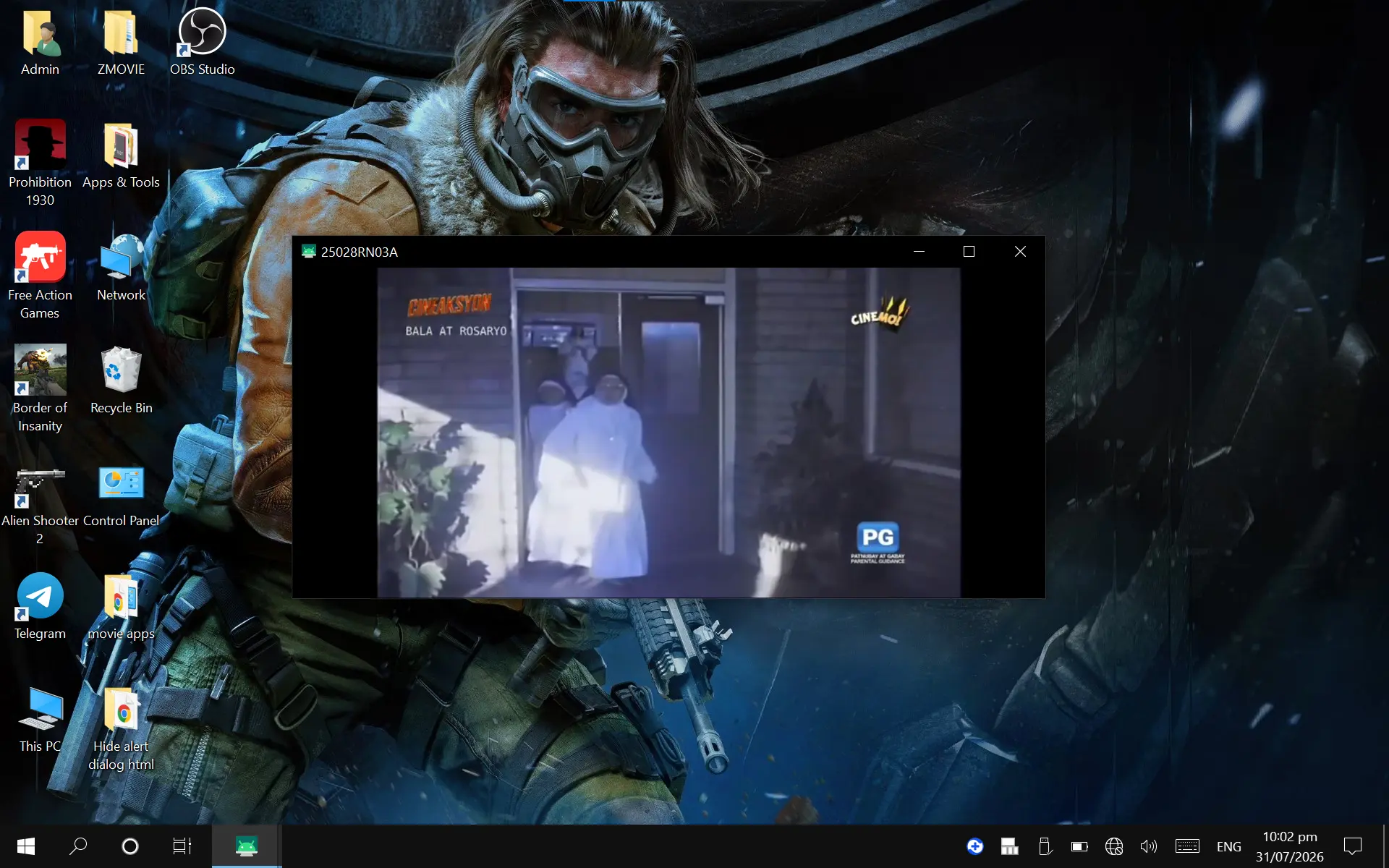Screen dimensions: 1389x868
Task: Launch Prohibition 1930 game shortcut
Action: click(x=40, y=163)
